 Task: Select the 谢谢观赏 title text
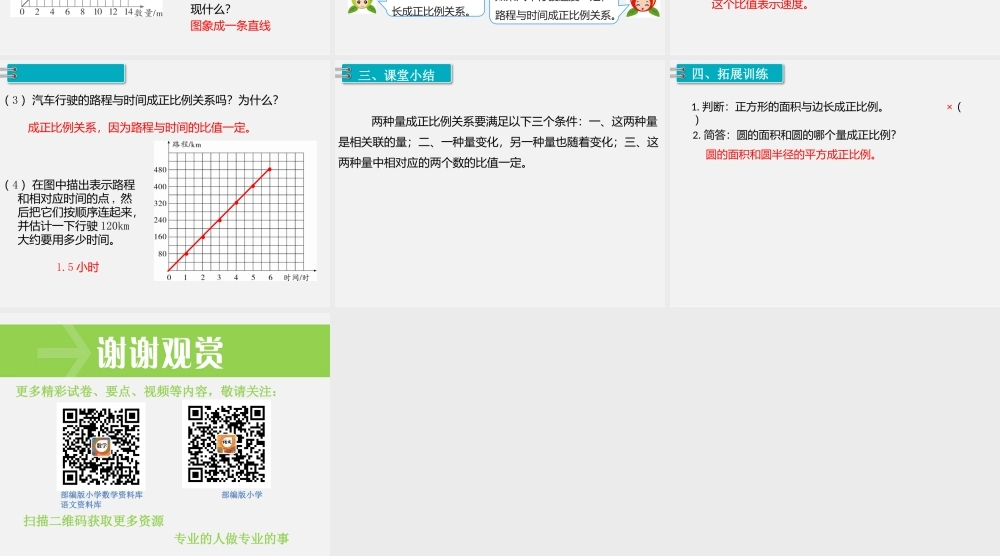point(160,352)
